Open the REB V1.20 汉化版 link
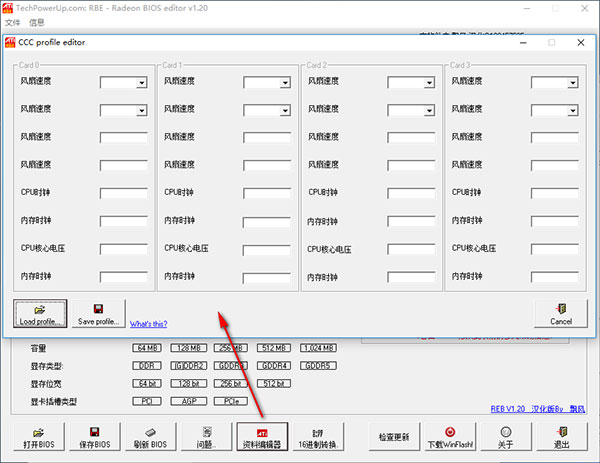The image size is (600, 463). click(x=538, y=409)
